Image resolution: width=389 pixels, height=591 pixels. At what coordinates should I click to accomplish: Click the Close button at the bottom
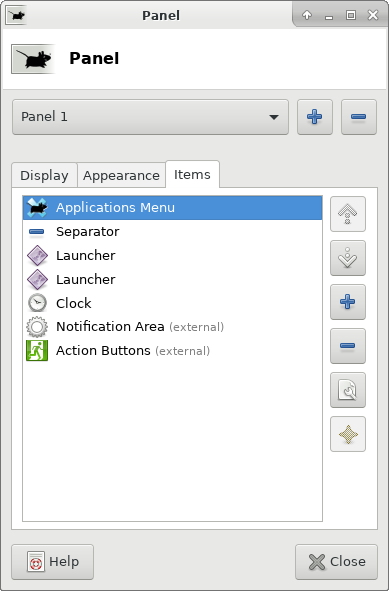click(336, 562)
